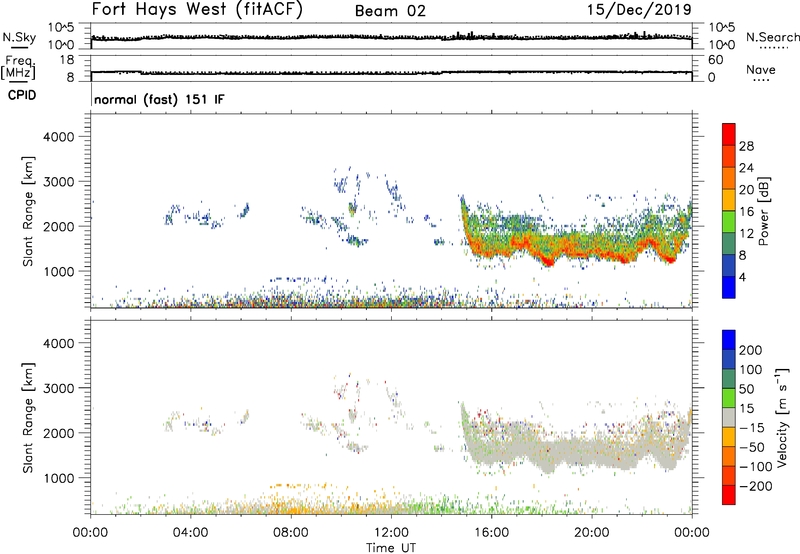Click Power colorbar yellow segment between 16 and 20
The height and width of the screenshot is (554, 800).
pyautogui.click(x=729, y=200)
